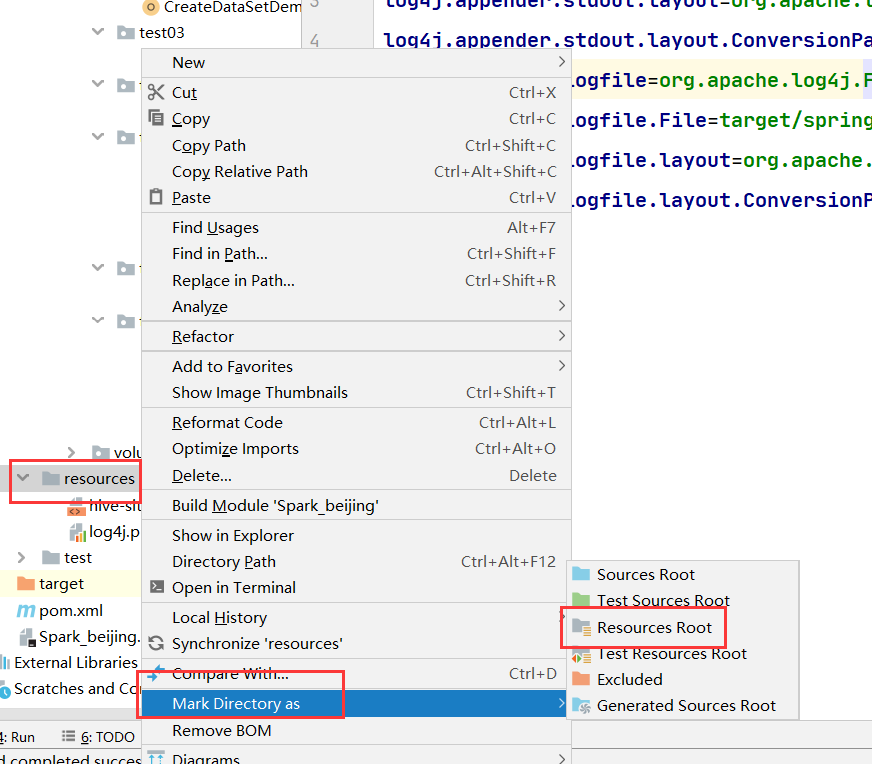This screenshot has height=764, width=872.
Task: Click the Compare With arrows icon
Action: click(x=155, y=673)
